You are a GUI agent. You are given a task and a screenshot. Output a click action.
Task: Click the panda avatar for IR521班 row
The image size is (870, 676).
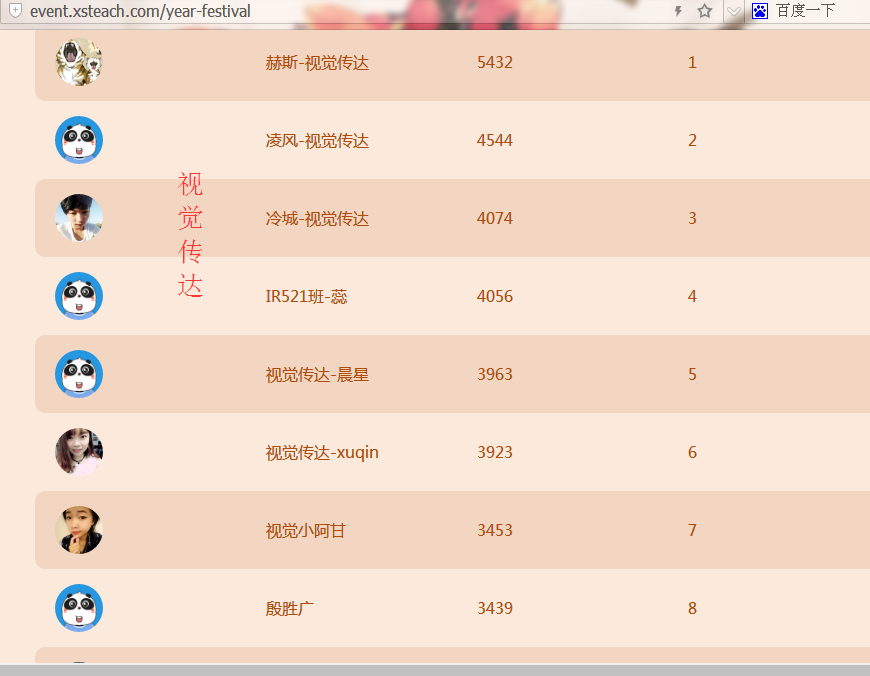[x=78, y=296]
